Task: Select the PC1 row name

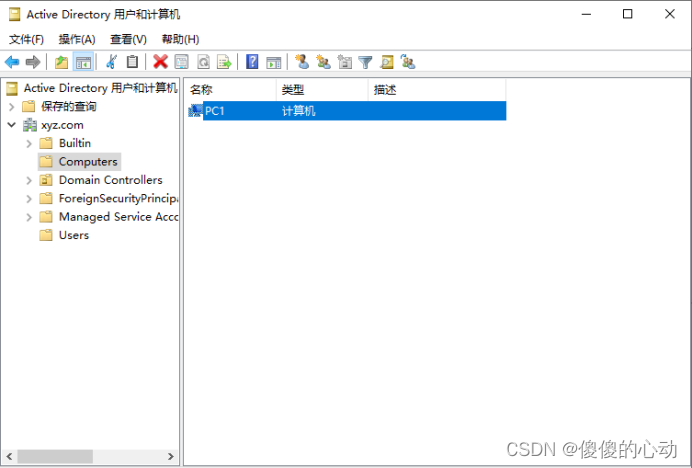Action: [214, 111]
